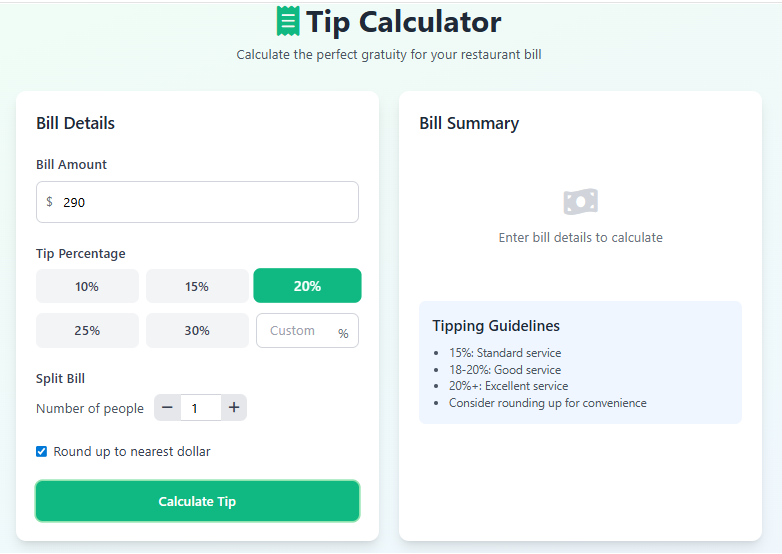Viewport: 782px width, 554px height.
Task: Click the percent symbol in Custom tip field
Action: (343, 333)
